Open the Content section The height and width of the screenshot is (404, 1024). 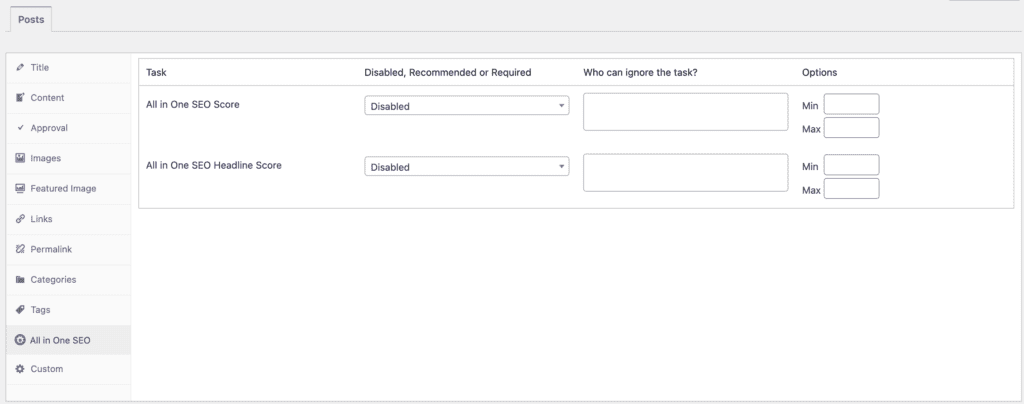[69, 98]
